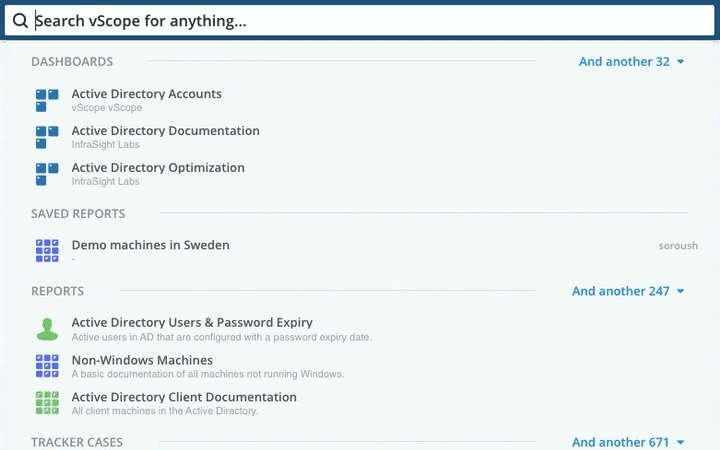Click the DASHBOARDS section heading

(72, 62)
